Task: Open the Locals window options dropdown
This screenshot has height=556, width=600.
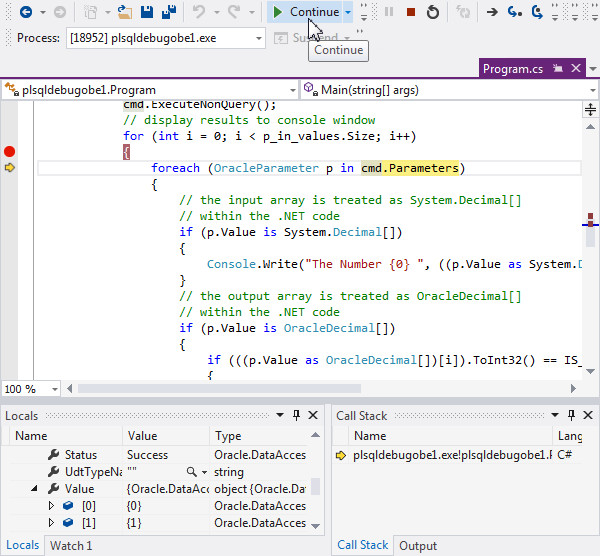Action: [280, 415]
